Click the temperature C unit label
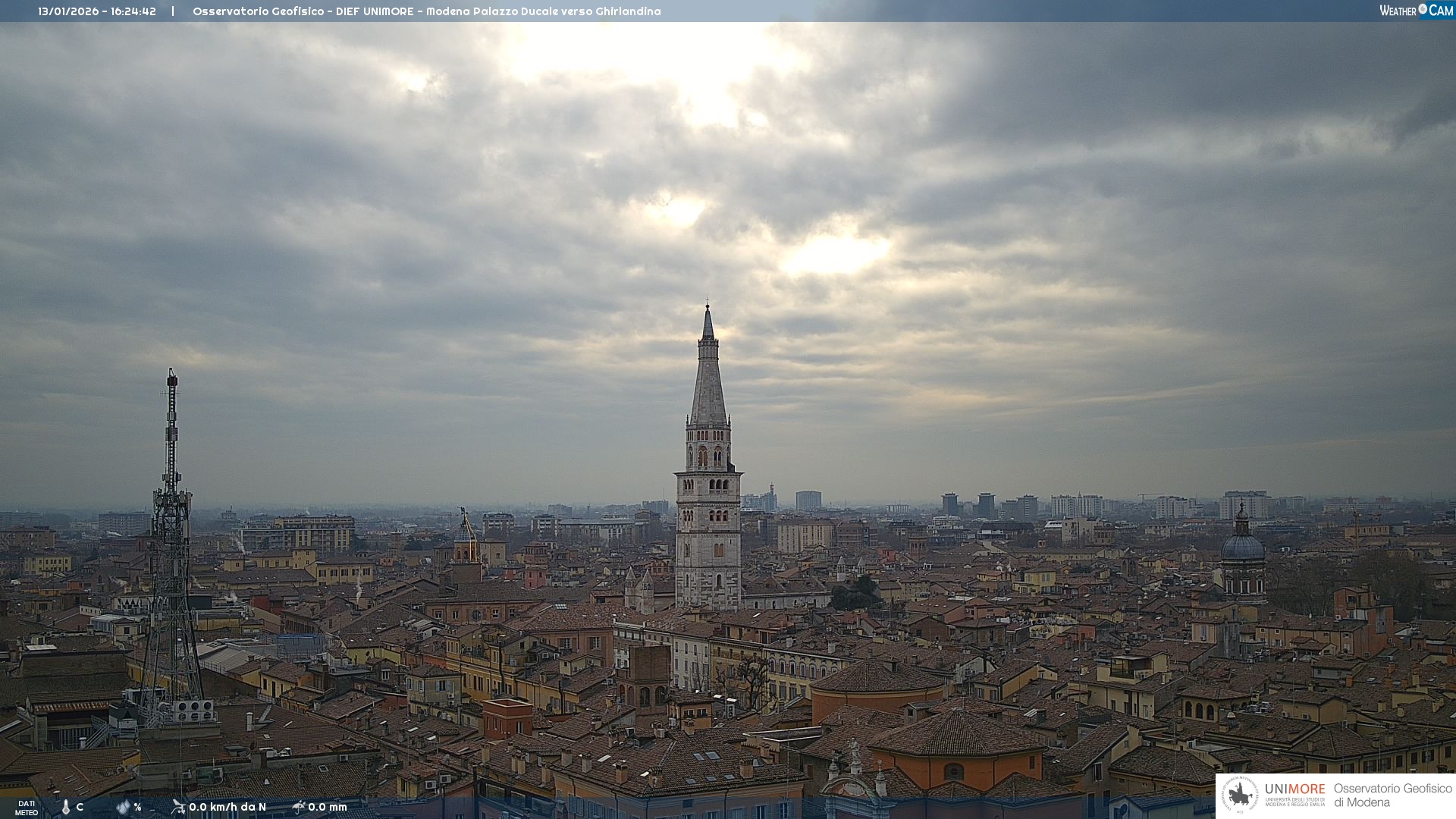 pos(80,807)
